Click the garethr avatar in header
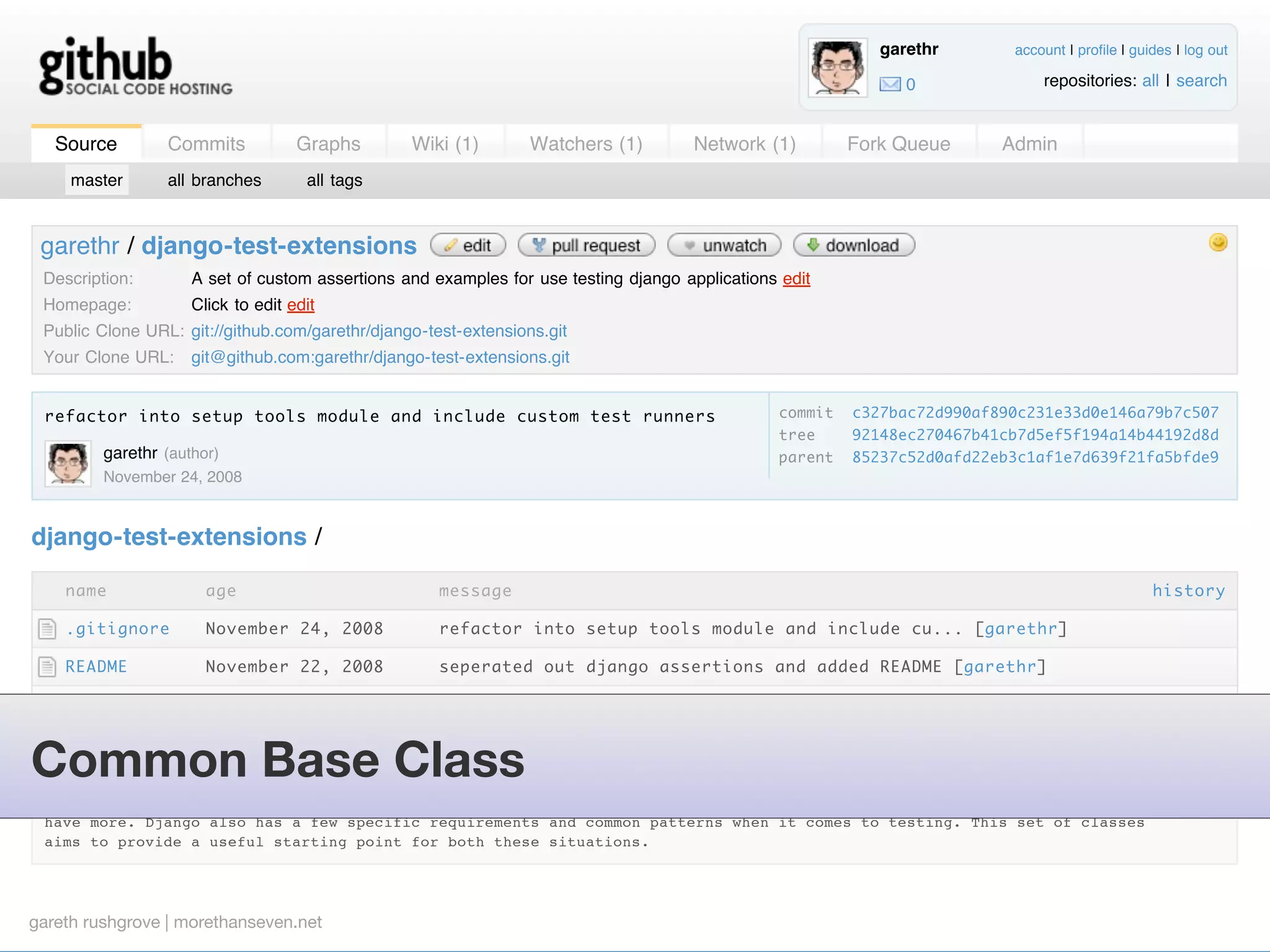 (x=837, y=68)
